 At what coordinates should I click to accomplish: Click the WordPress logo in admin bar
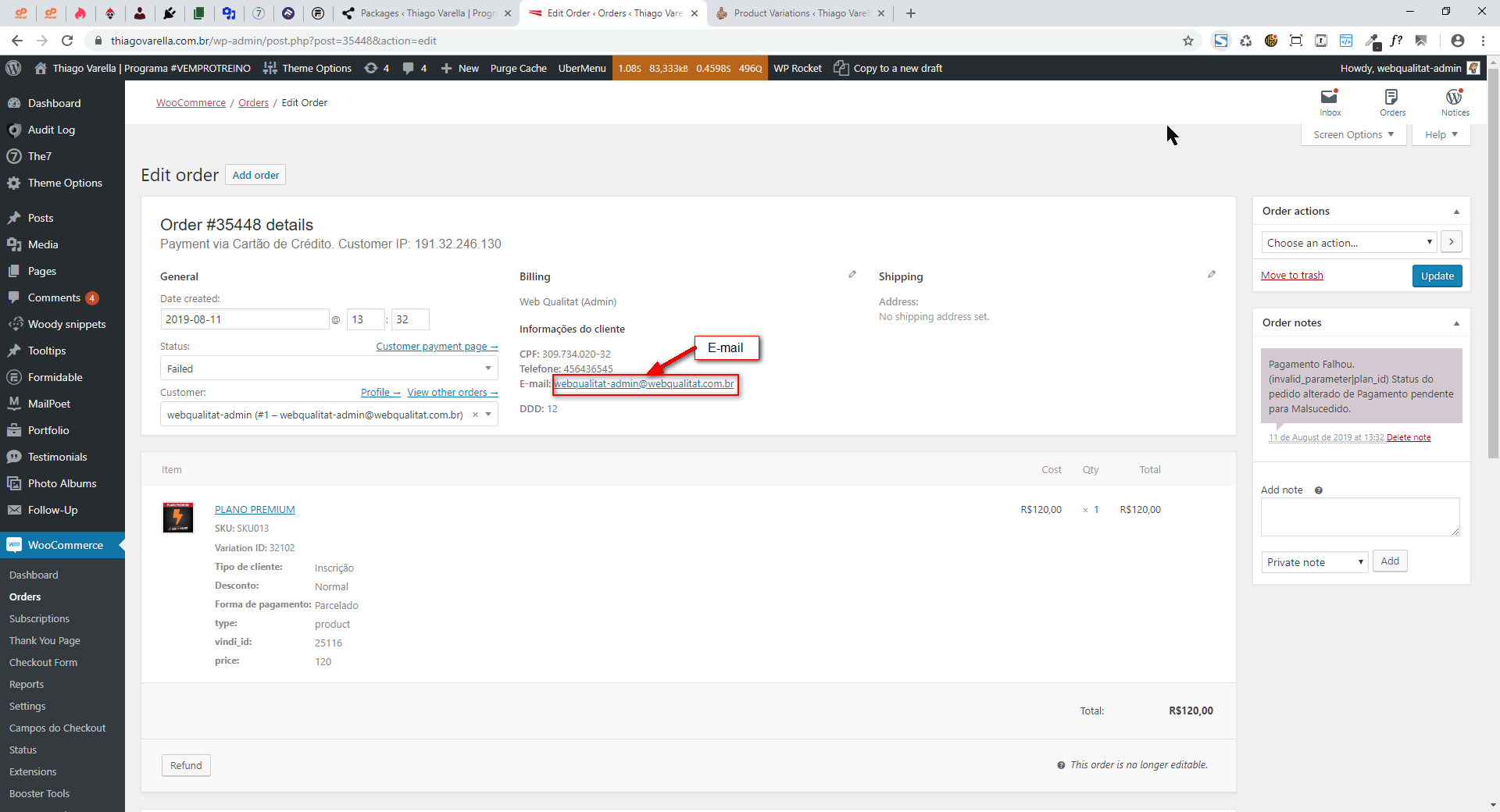[13, 68]
